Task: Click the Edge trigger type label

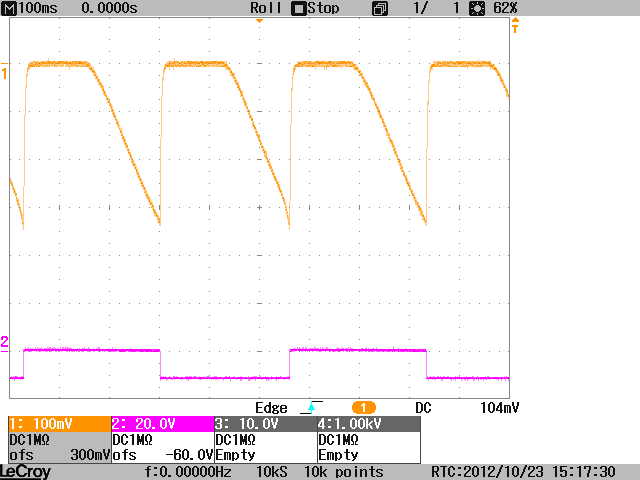Action: click(271, 408)
